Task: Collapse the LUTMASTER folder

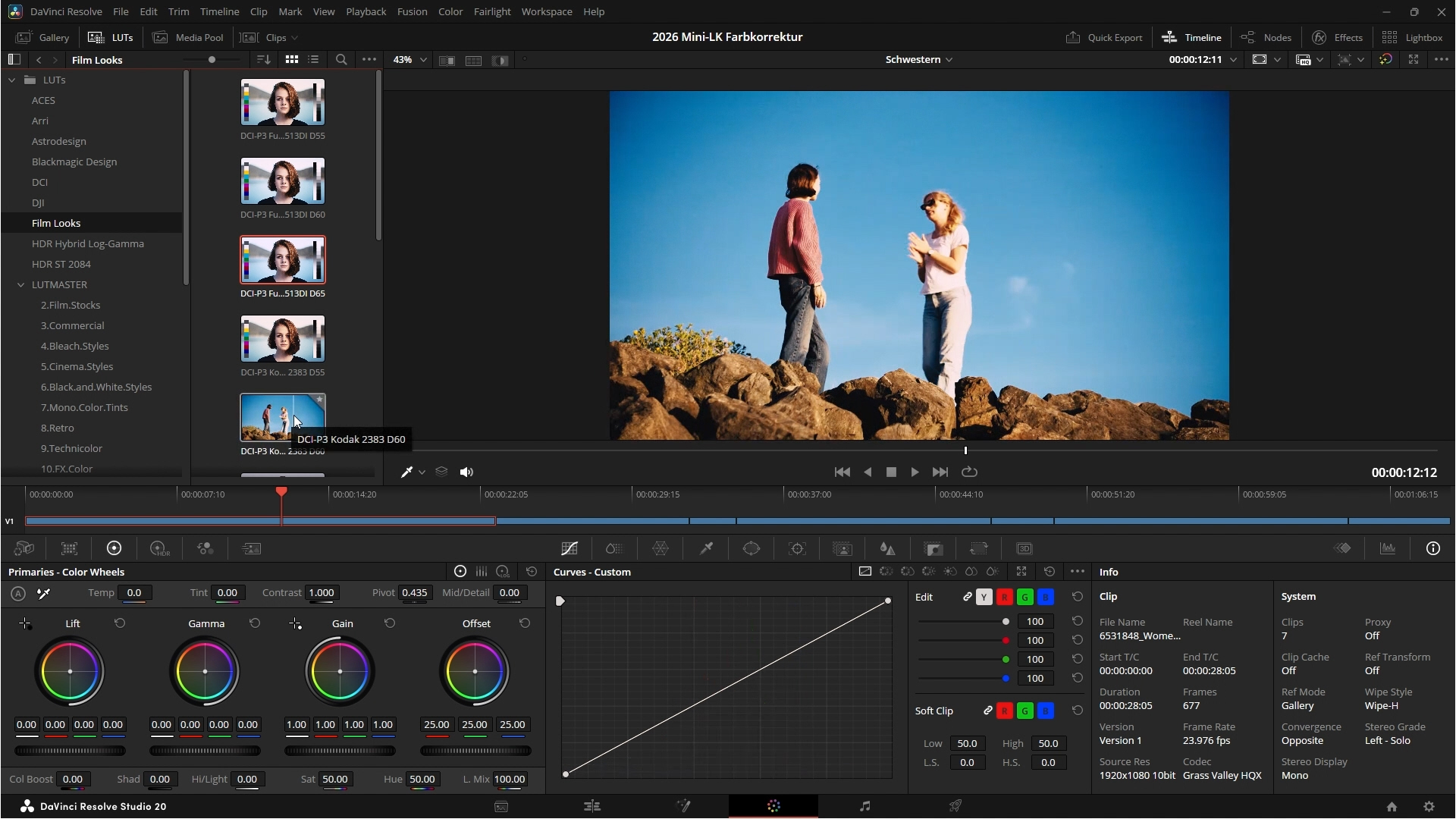Action: (x=20, y=284)
